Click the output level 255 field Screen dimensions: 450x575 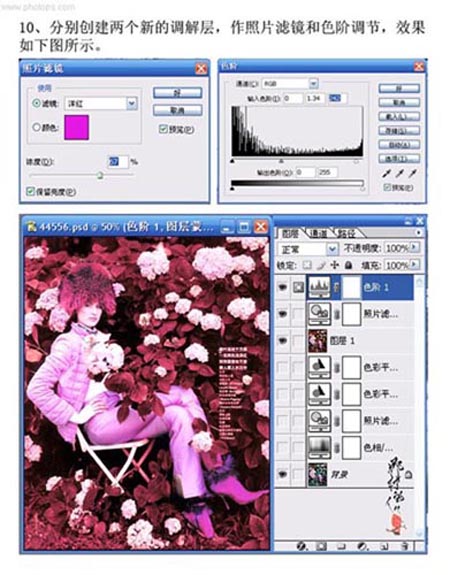328,172
